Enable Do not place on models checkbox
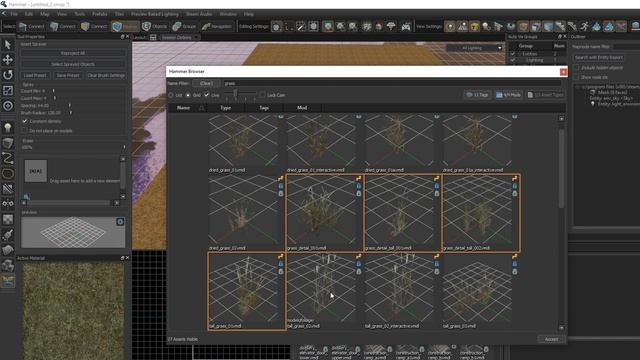This screenshot has height=360, width=640. pos(25,131)
